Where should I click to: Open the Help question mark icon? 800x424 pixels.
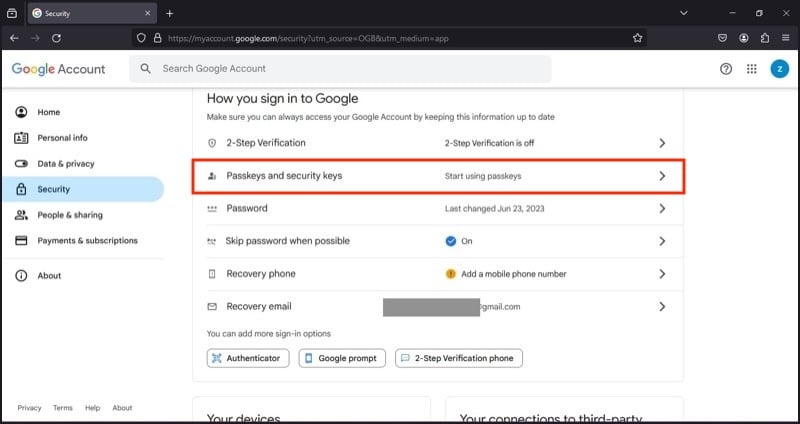[726, 69]
